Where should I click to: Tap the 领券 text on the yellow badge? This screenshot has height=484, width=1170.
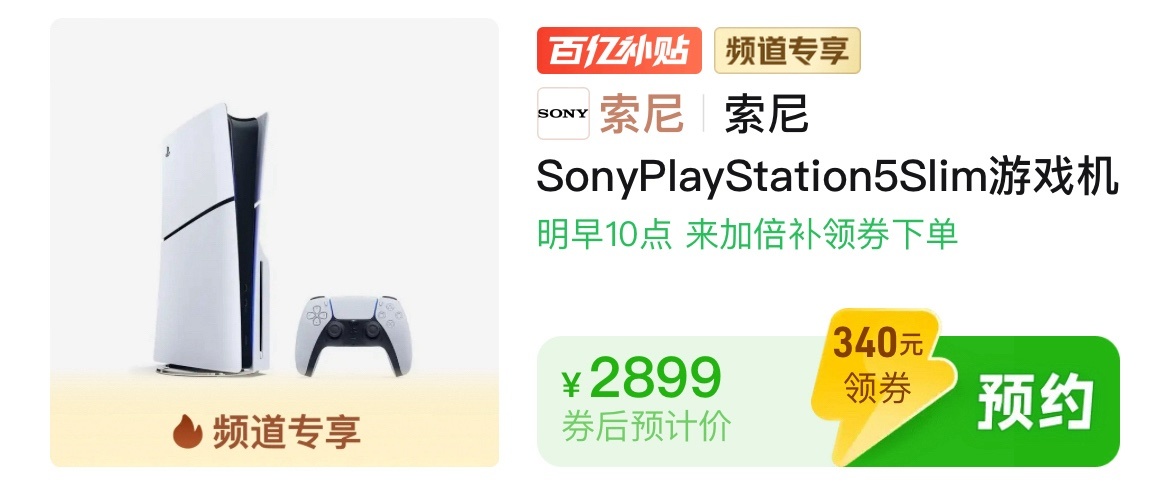coord(877,389)
